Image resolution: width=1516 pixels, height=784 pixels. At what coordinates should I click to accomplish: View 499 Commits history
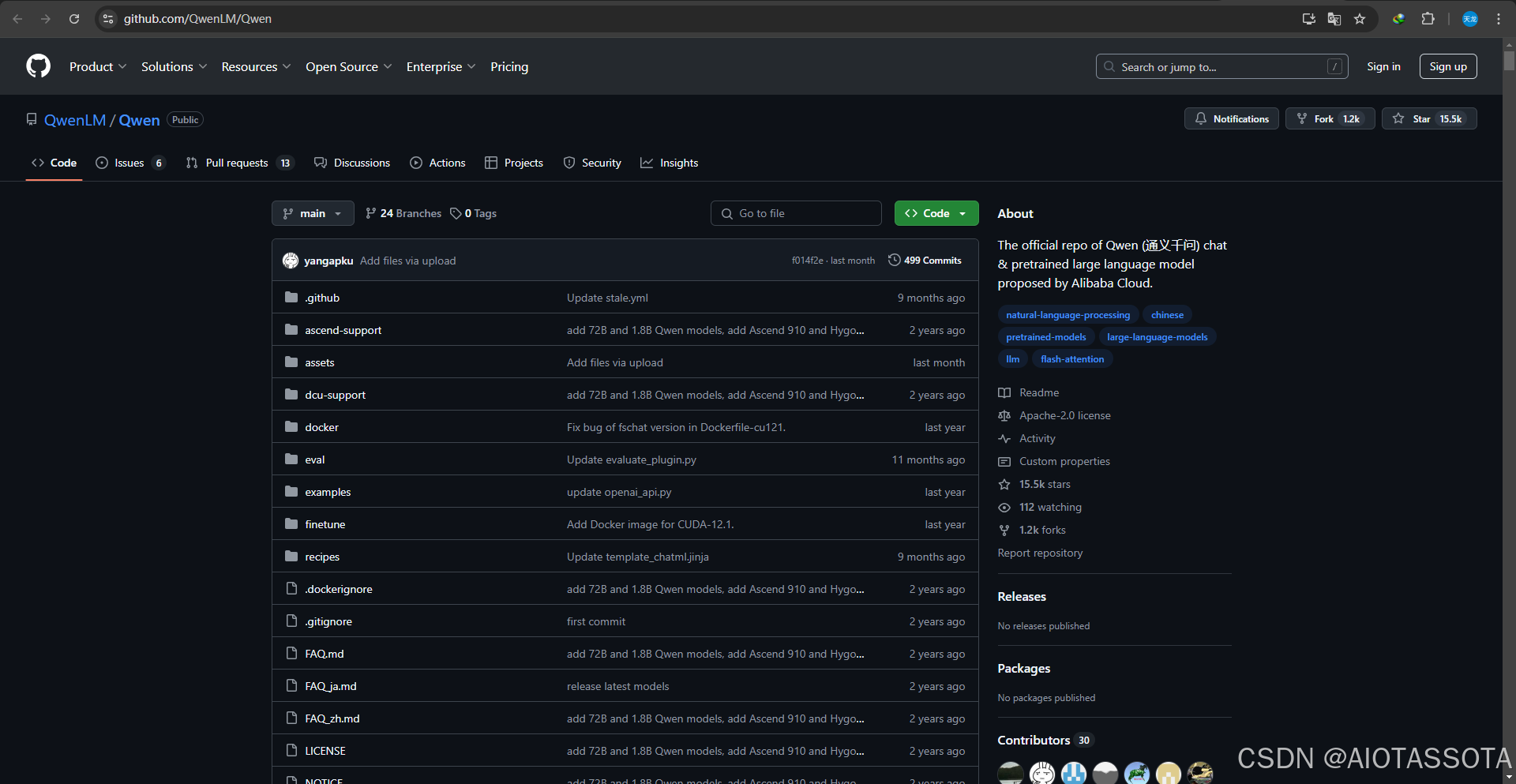(x=925, y=261)
